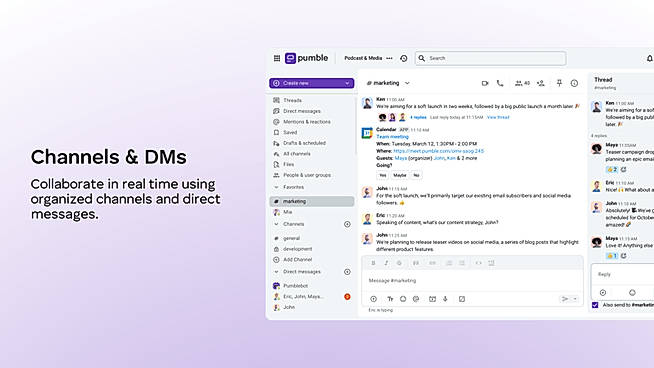Add a reaction to Maya's Teaser campaign reply
Image resolution: width=654 pixels, height=368 pixels.
pos(624,169)
